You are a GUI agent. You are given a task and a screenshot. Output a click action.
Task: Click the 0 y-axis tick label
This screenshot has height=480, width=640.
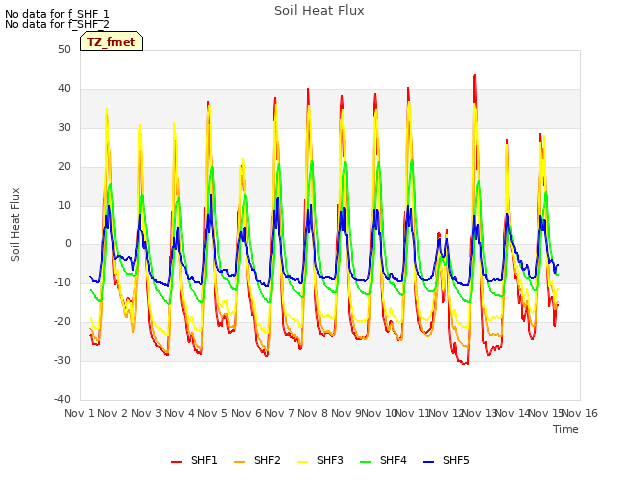68,244
